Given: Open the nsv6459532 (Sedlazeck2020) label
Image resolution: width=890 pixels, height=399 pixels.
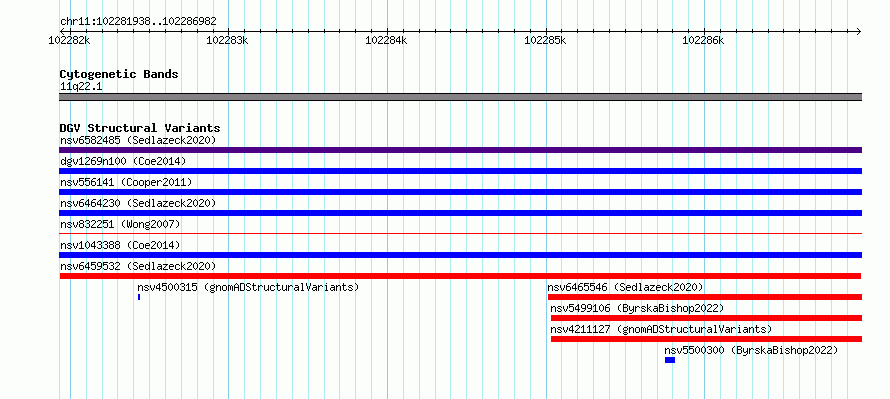Looking at the screenshot, I should pyautogui.click(x=138, y=266).
